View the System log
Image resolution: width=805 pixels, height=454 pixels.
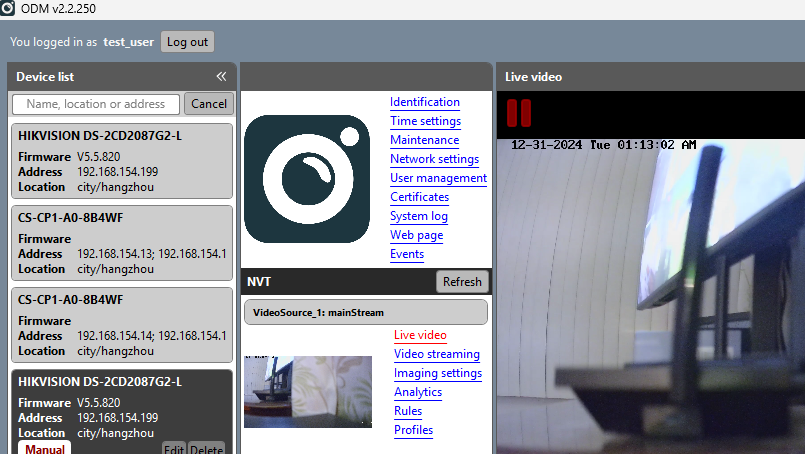tap(419, 216)
